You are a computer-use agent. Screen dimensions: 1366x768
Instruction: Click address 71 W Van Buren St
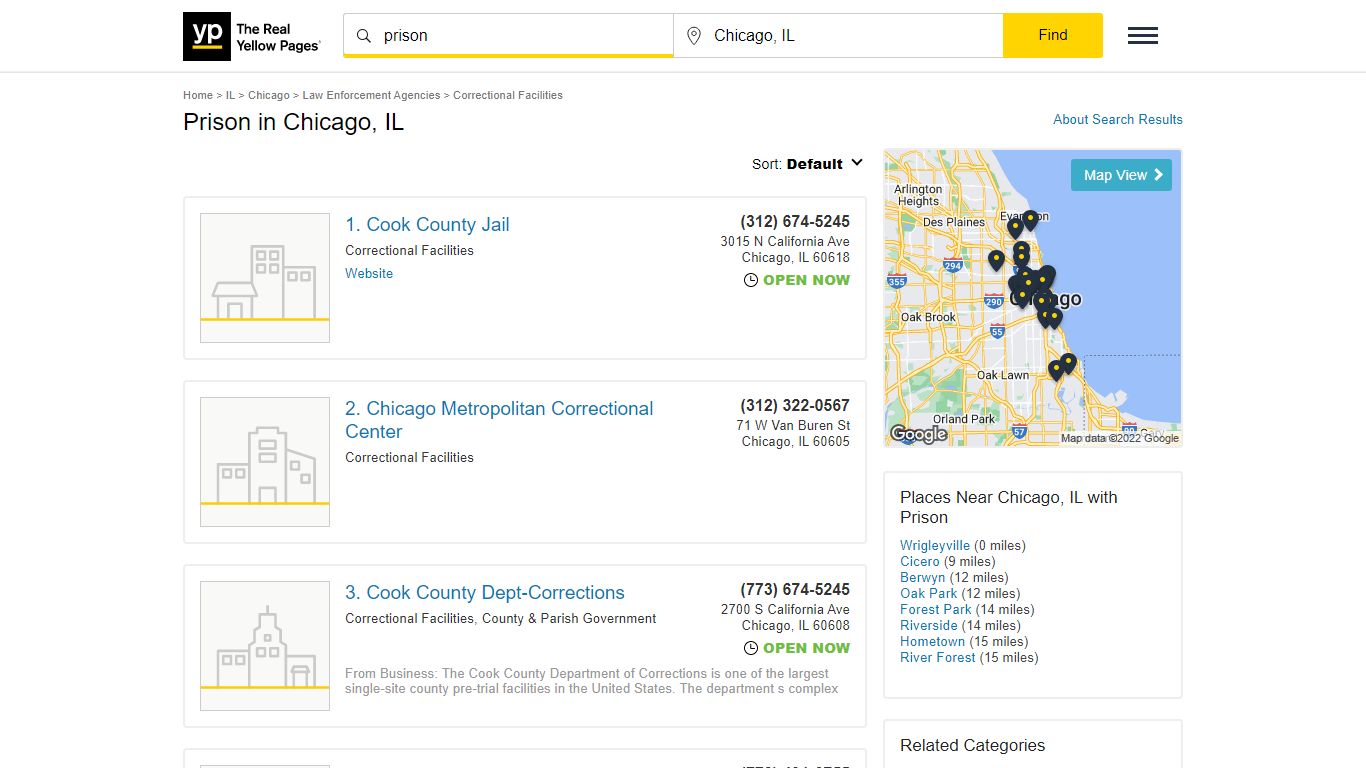(793, 425)
